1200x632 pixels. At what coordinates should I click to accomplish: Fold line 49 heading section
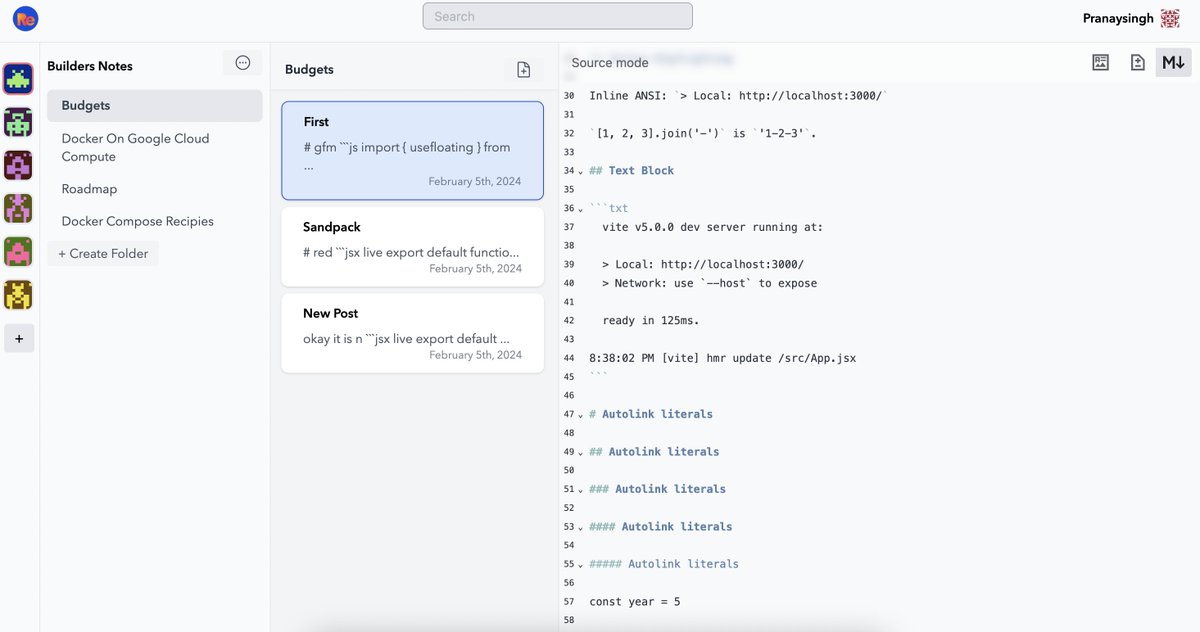pyautogui.click(x=580, y=453)
